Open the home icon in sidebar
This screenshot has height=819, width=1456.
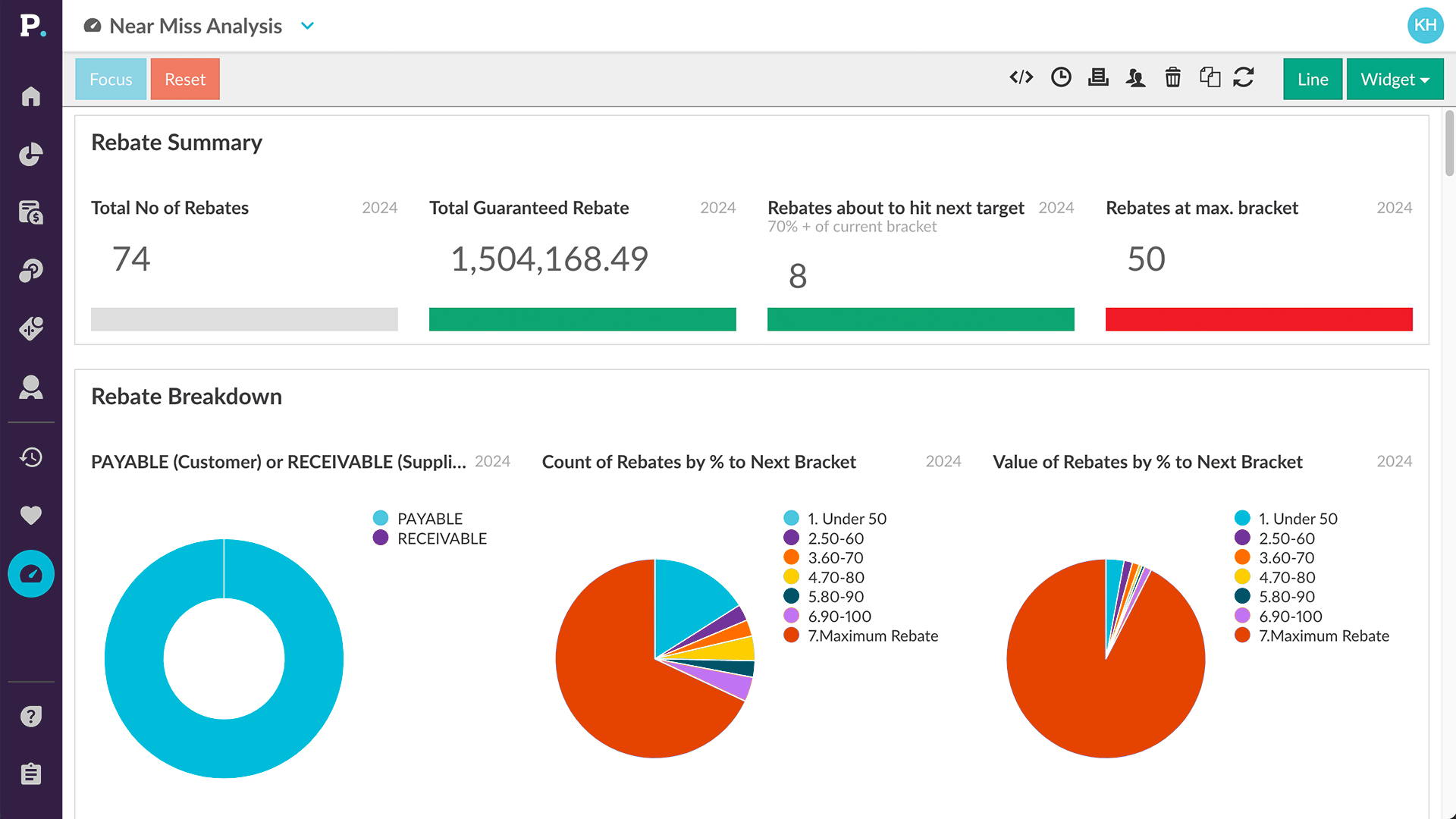(31, 96)
